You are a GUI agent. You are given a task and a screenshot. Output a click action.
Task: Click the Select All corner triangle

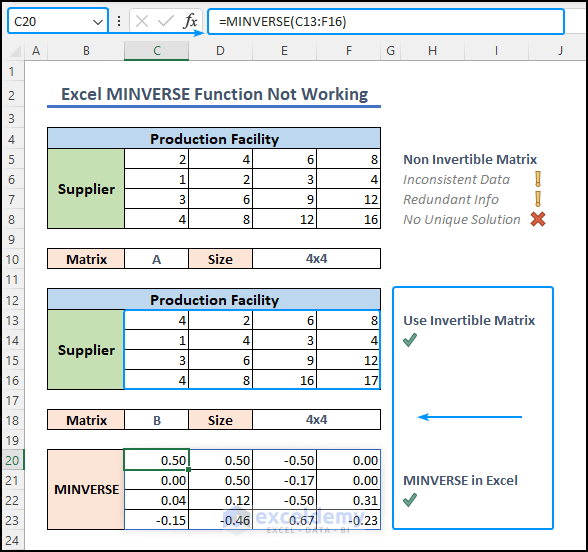point(15,51)
